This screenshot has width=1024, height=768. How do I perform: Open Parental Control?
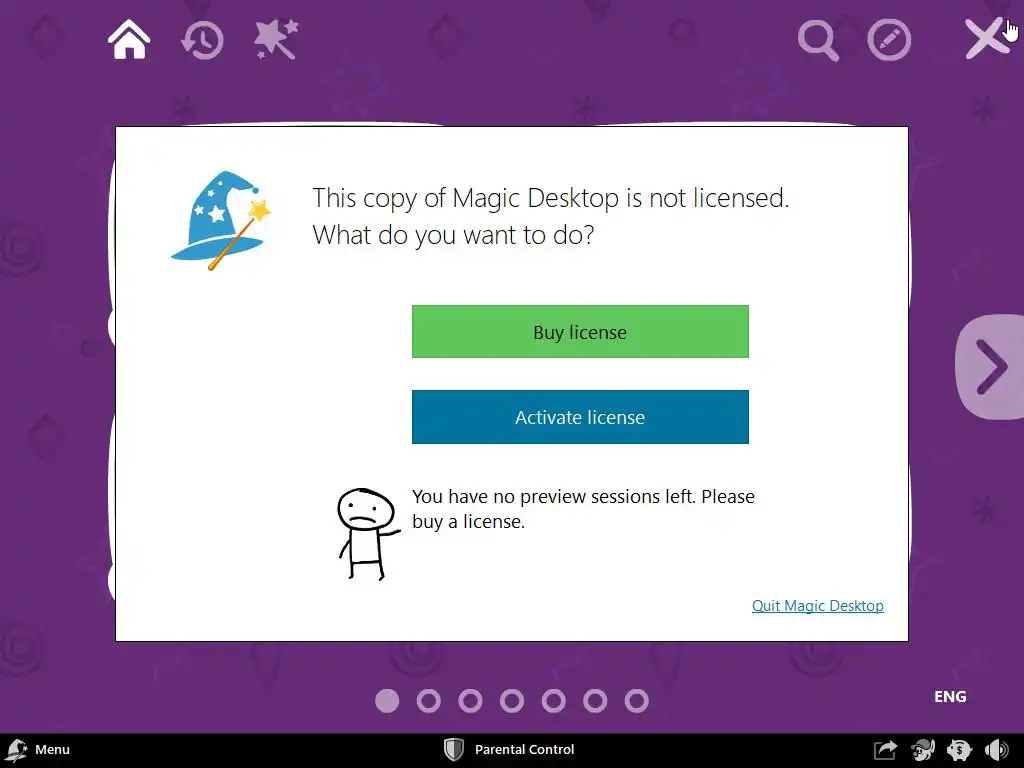click(509, 750)
